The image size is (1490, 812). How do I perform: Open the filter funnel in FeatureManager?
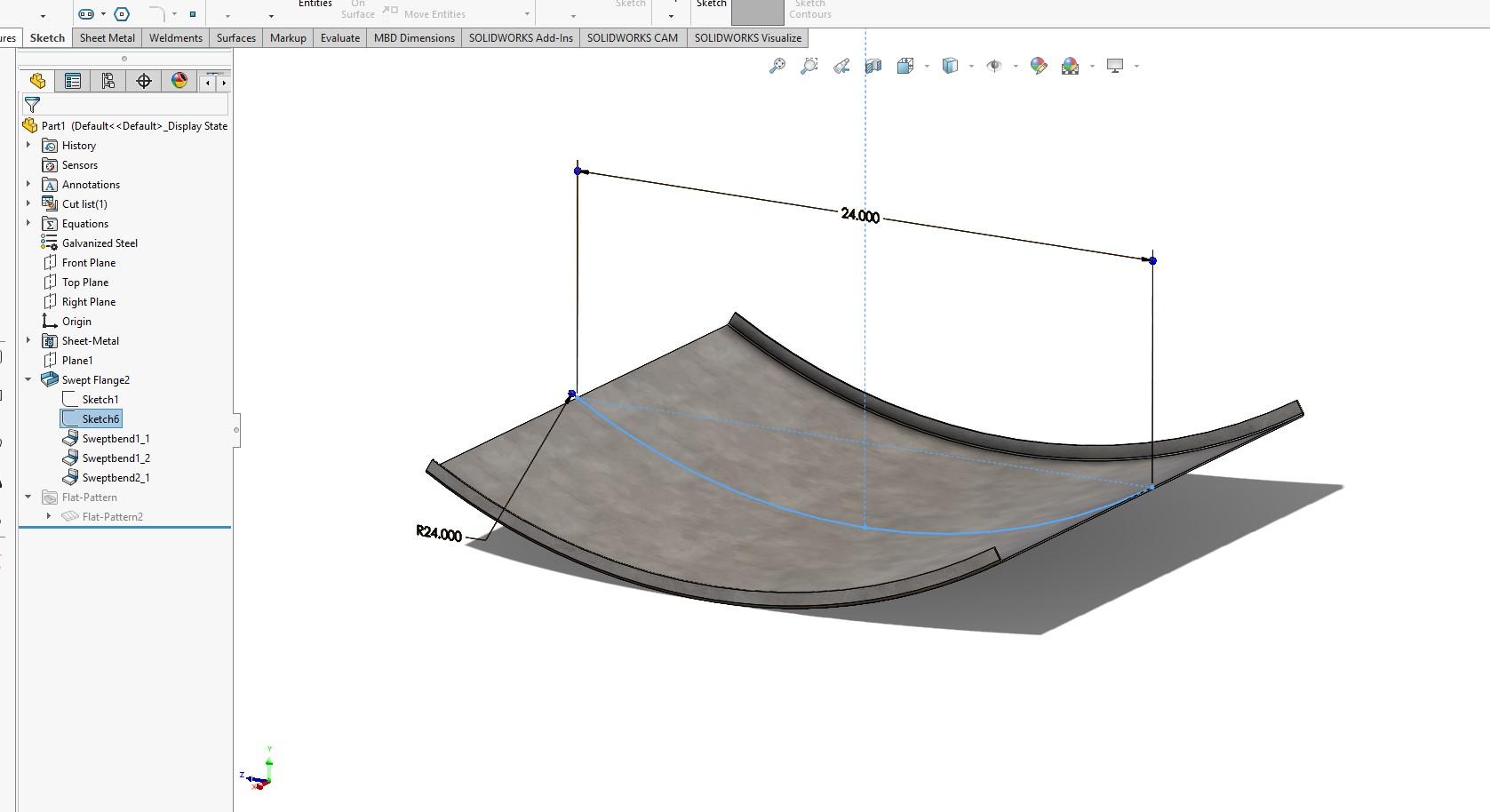pos(31,105)
